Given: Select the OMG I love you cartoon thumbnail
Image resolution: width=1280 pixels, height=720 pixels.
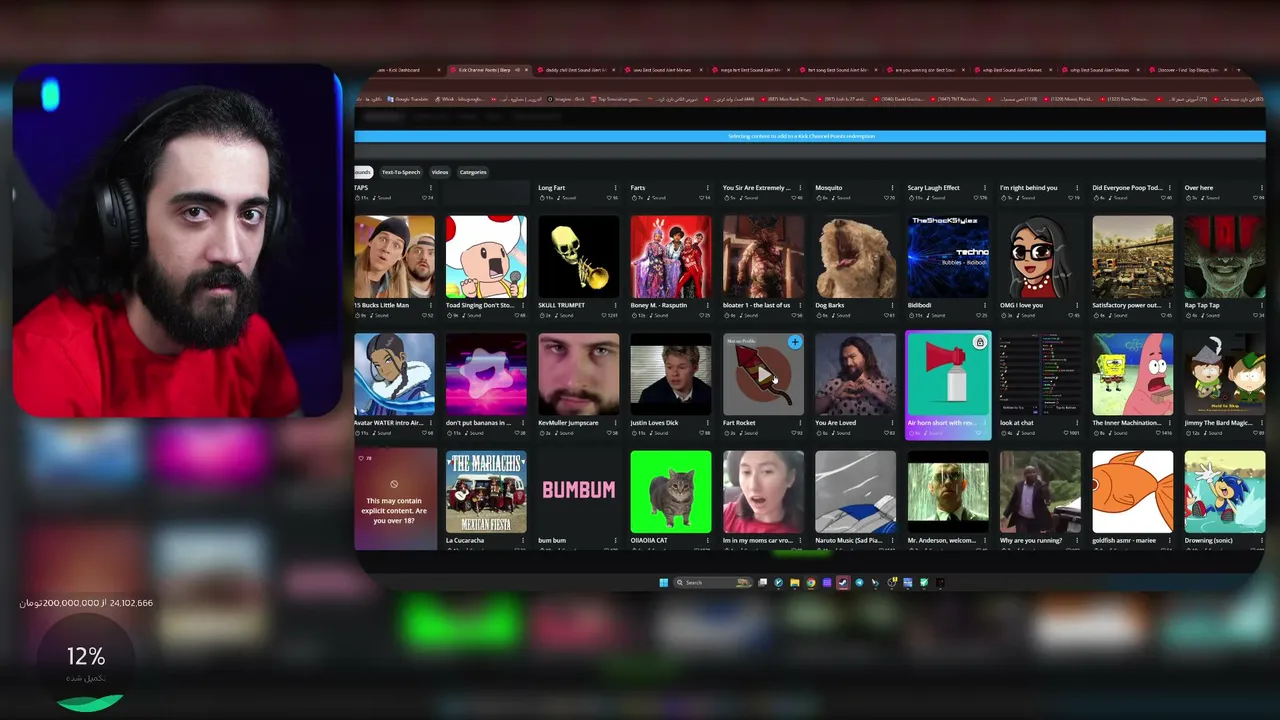Looking at the screenshot, I should tap(1040, 257).
